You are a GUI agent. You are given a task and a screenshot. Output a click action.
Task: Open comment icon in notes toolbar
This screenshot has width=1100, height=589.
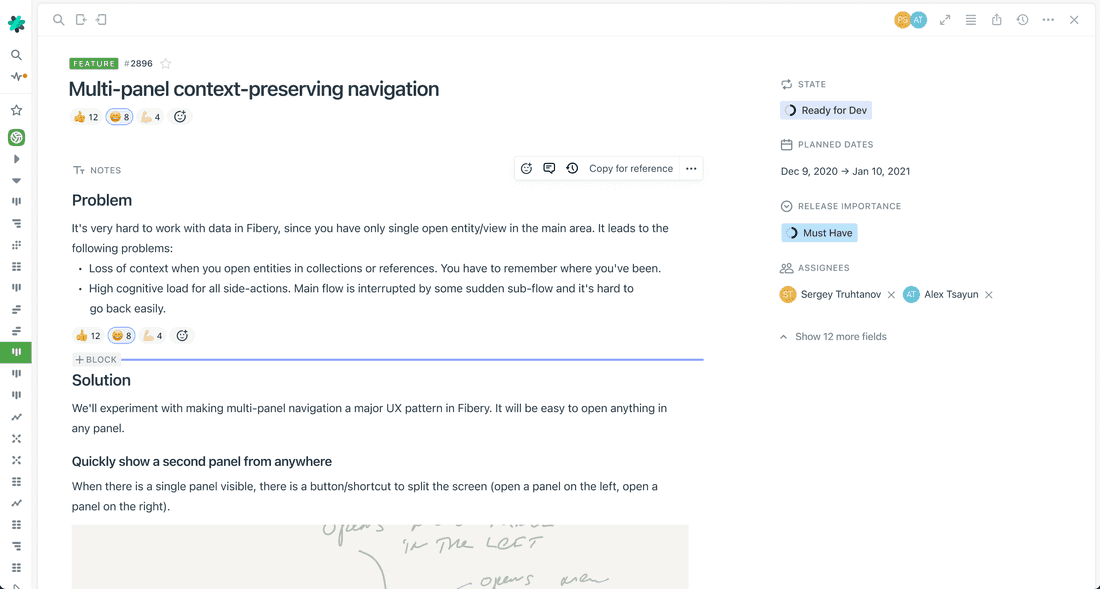(x=549, y=169)
